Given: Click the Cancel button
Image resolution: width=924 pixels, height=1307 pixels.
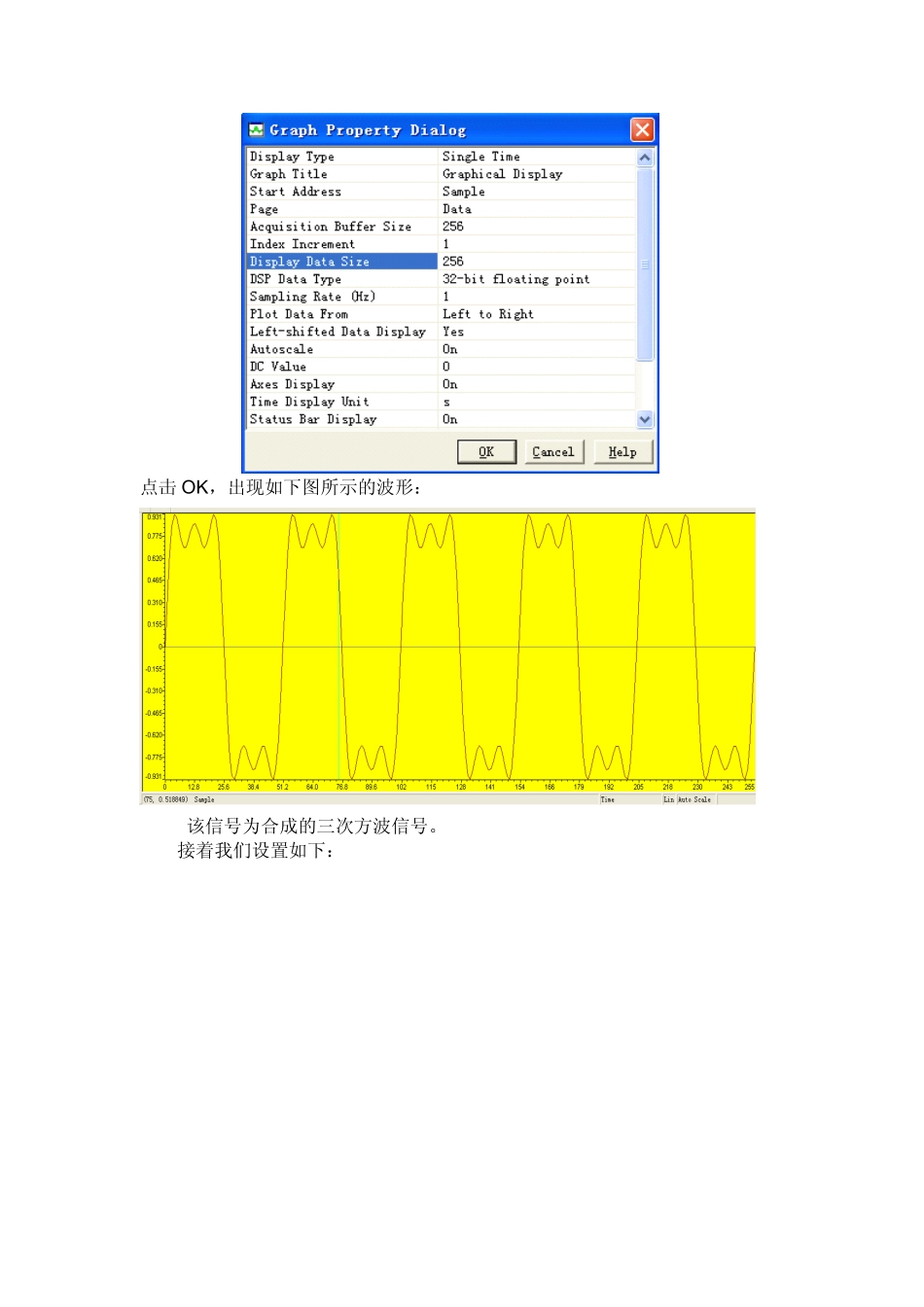Looking at the screenshot, I should 552,450.
